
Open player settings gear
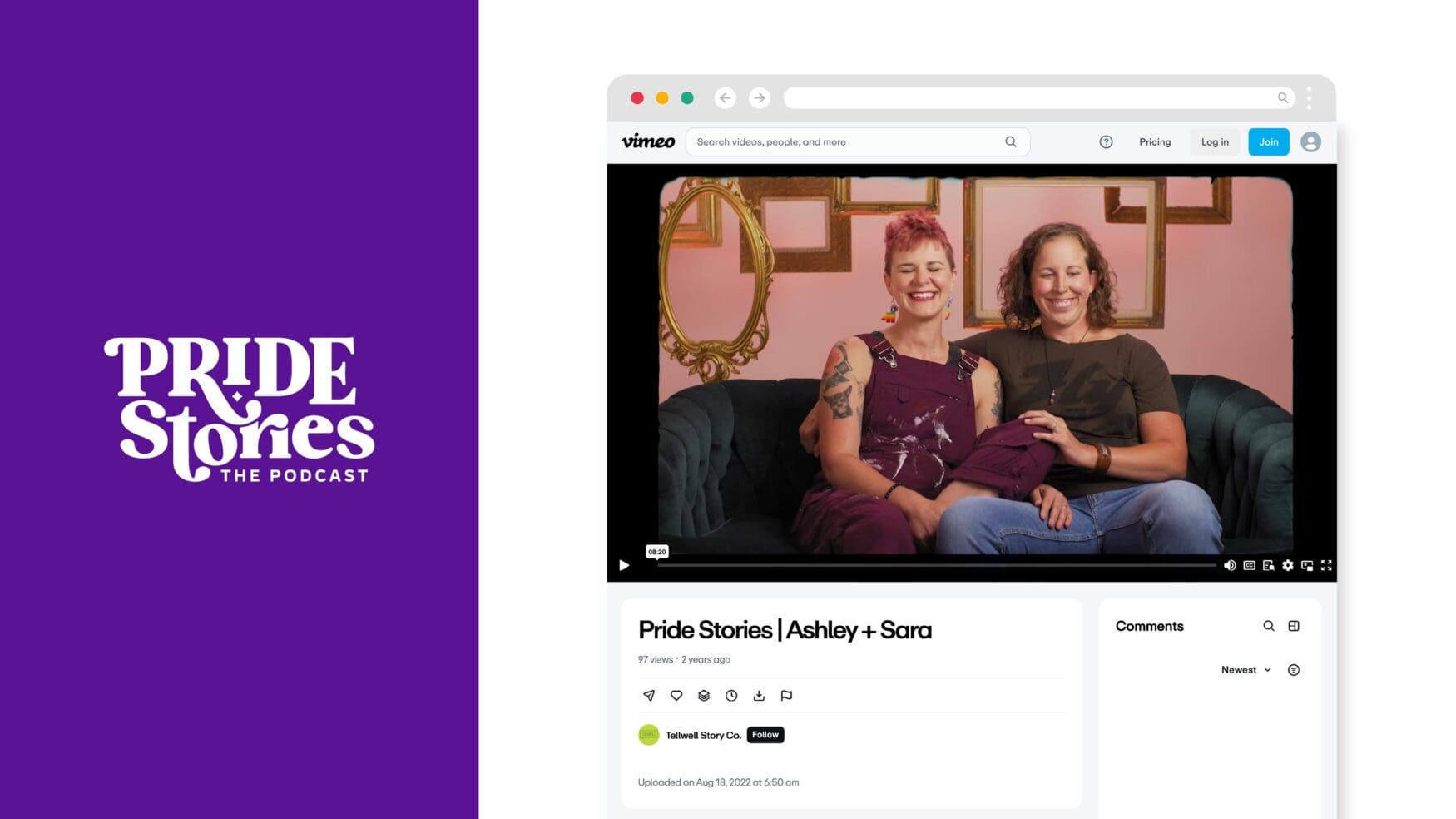point(1288,565)
